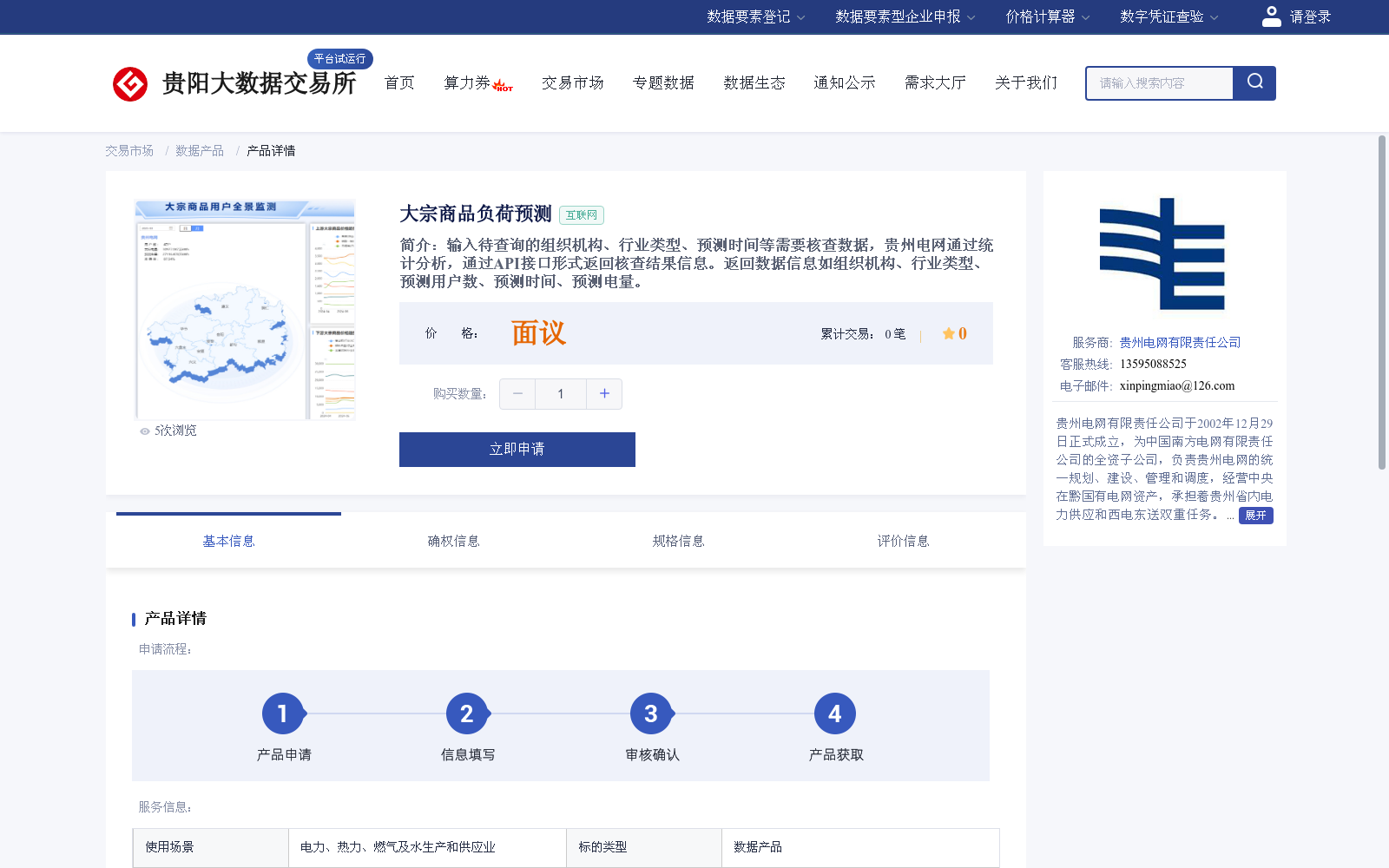Switch to the 评价信息 tab
The height and width of the screenshot is (868, 1389).
coord(903,541)
